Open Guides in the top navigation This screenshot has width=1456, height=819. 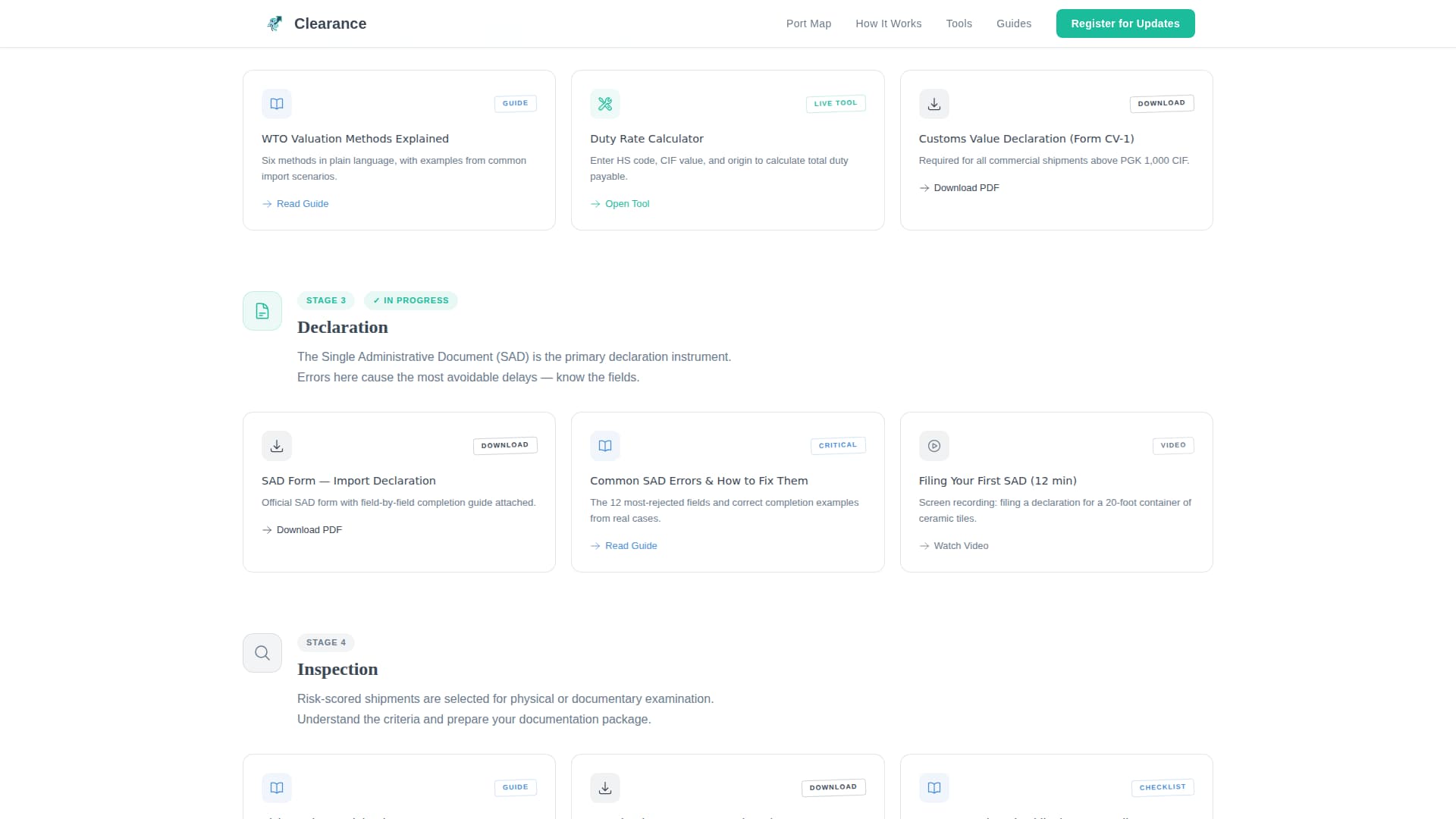1013,24
